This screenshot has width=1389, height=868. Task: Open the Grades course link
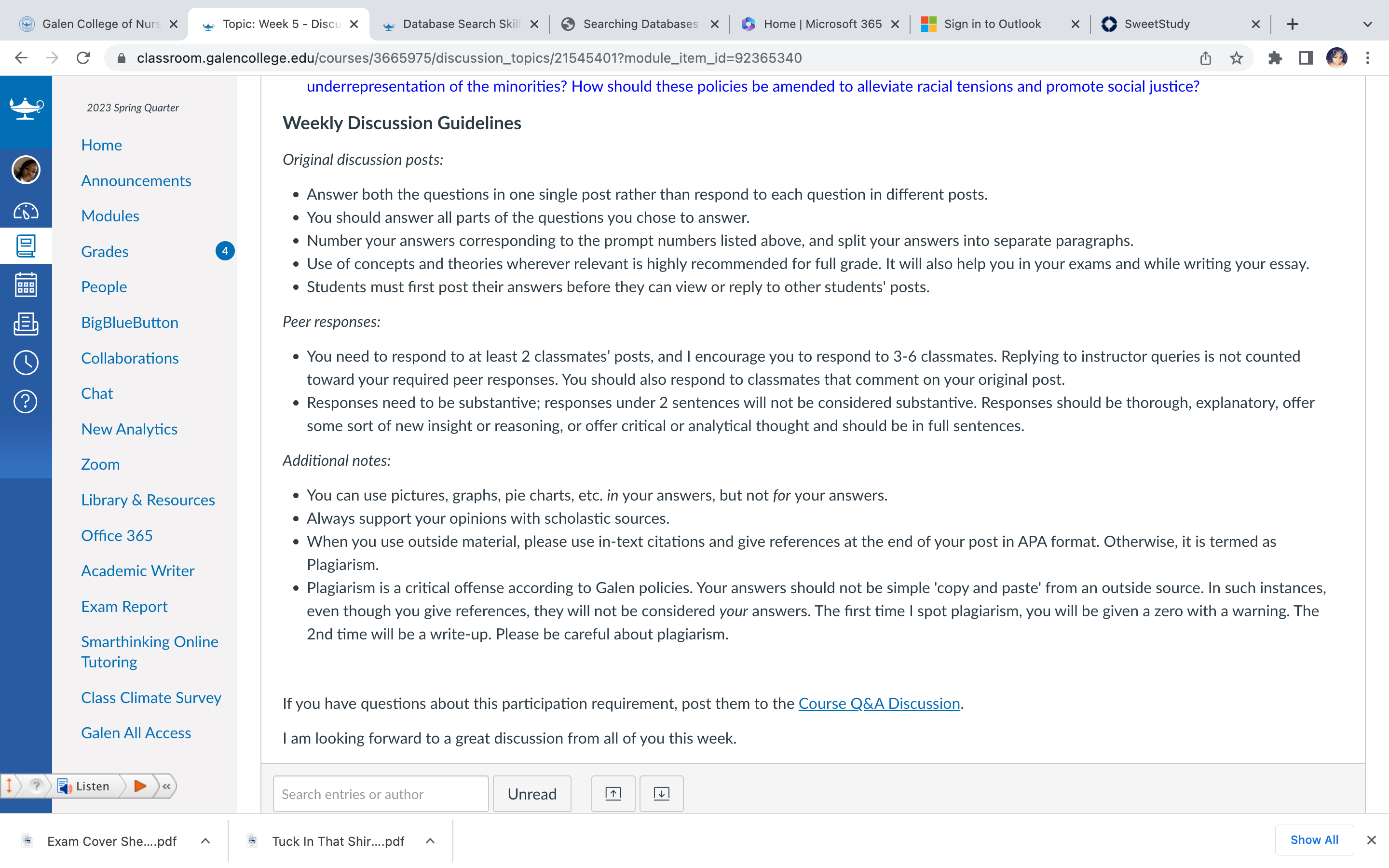click(105, 251)
